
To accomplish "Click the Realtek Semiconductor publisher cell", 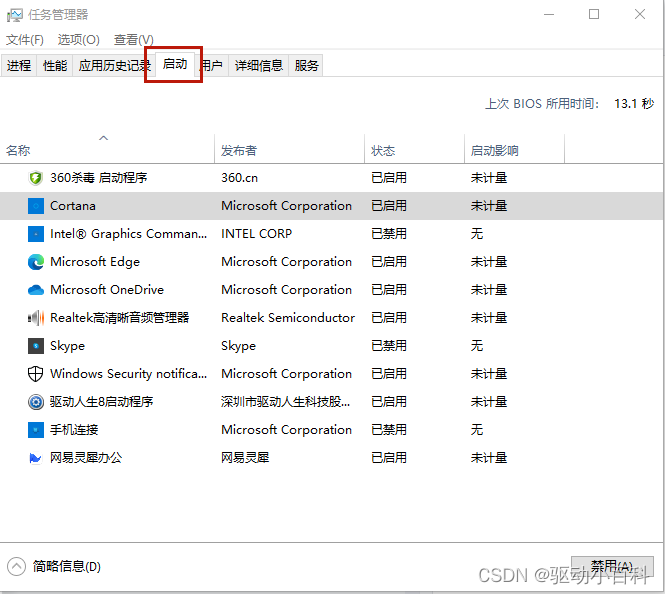I will pos(288,318).
